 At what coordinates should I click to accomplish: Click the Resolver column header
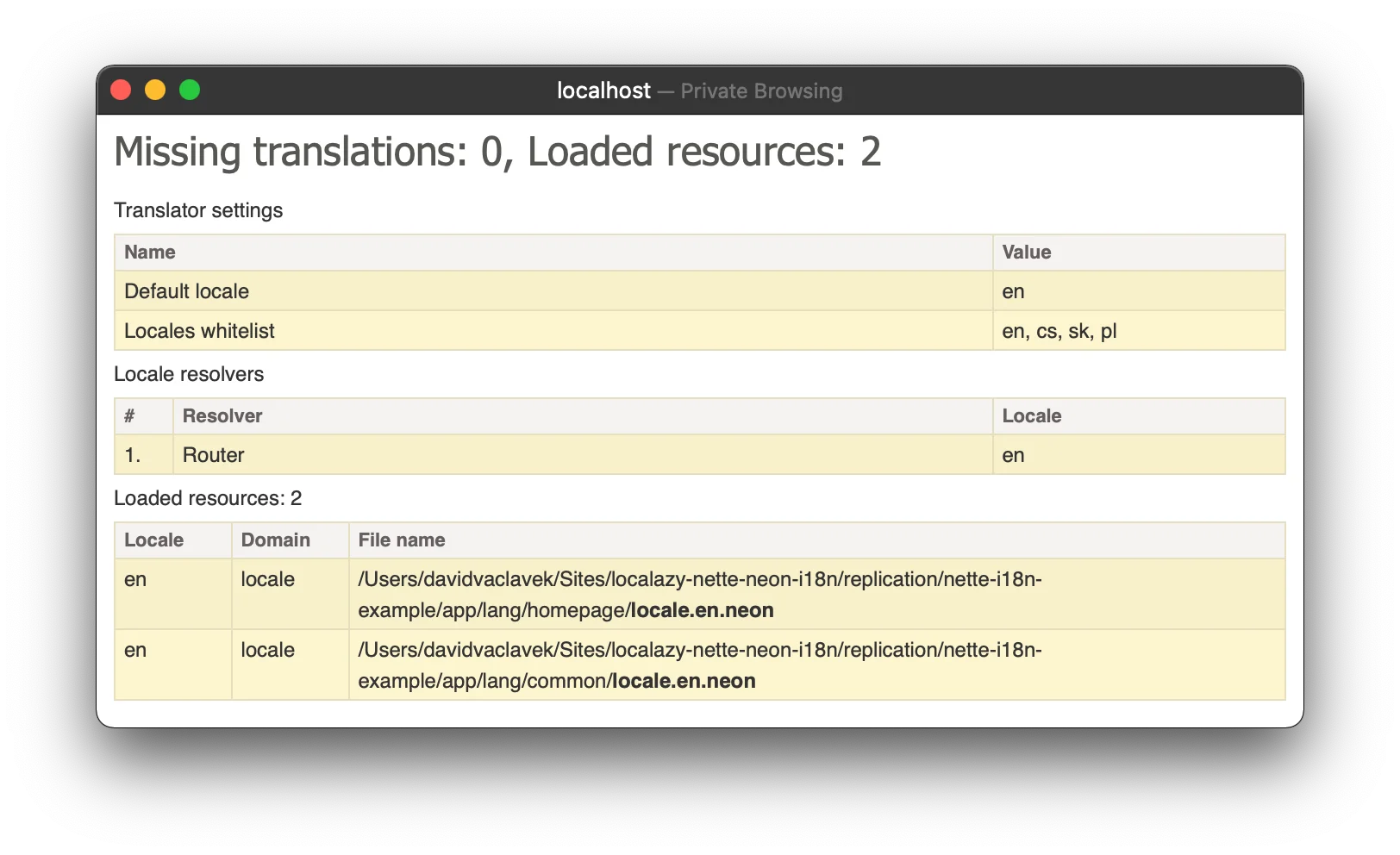(x=222, y=416)
